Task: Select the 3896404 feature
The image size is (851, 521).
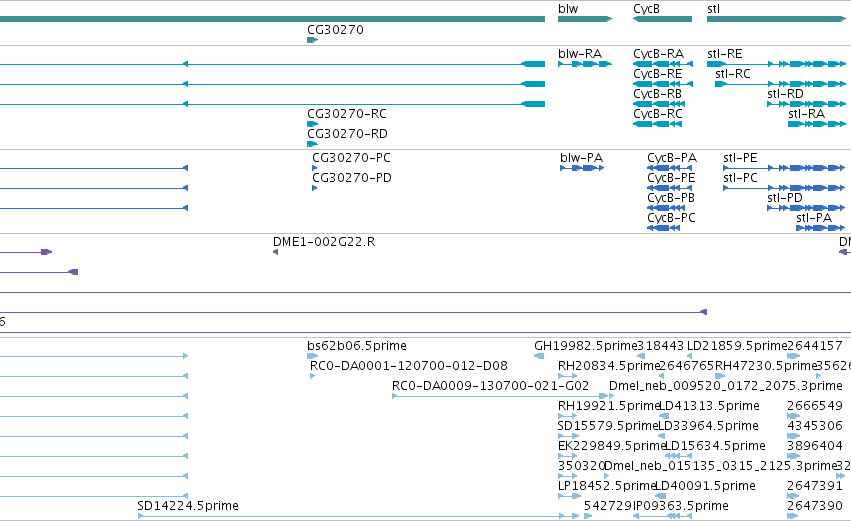Action: click(793, 456)
